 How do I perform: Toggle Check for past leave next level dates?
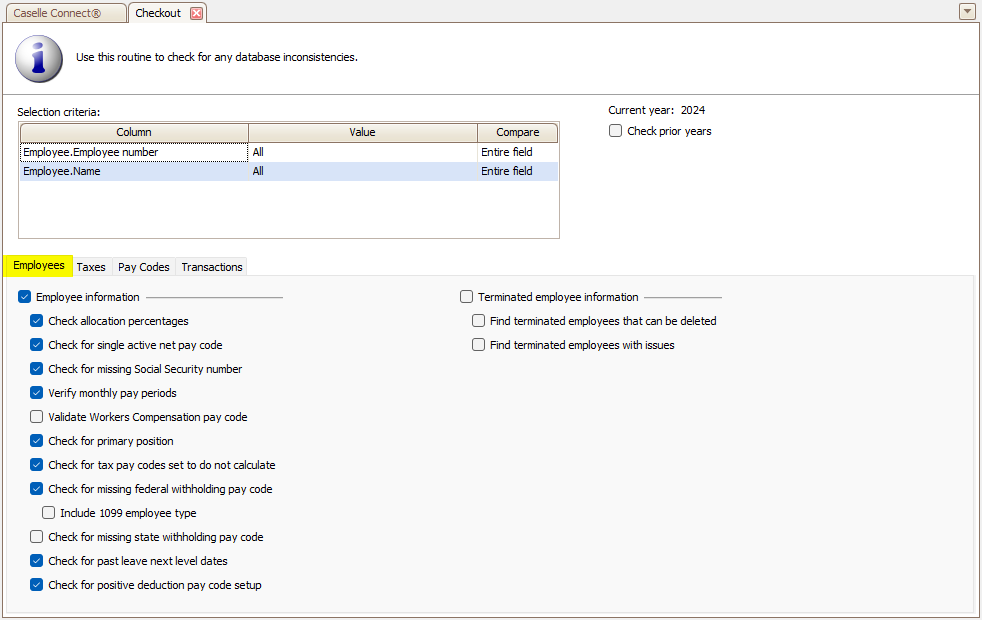36,561
